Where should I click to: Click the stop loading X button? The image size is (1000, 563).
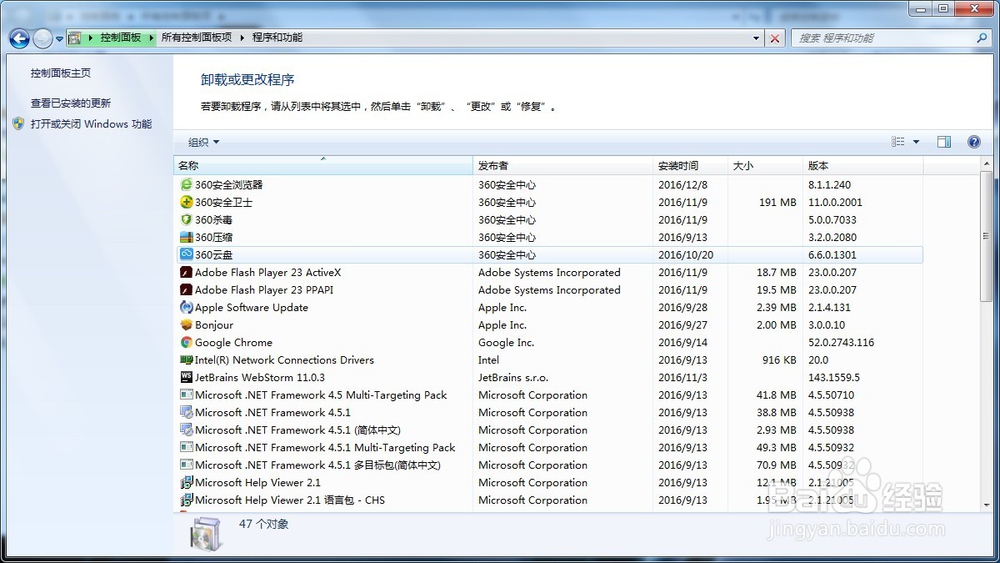click(775, 38)
